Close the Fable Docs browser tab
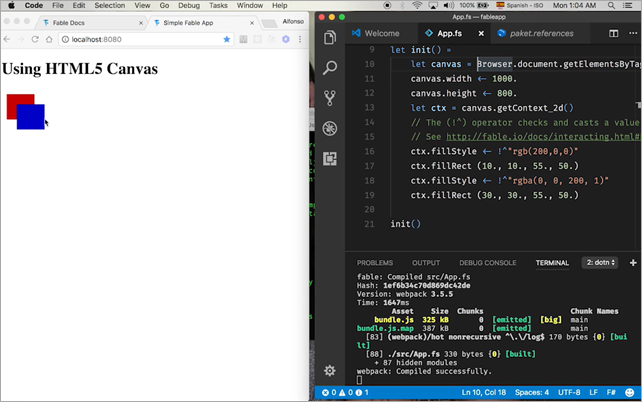The height and width of the screenshot is (402, 642). tap(141, 23)
